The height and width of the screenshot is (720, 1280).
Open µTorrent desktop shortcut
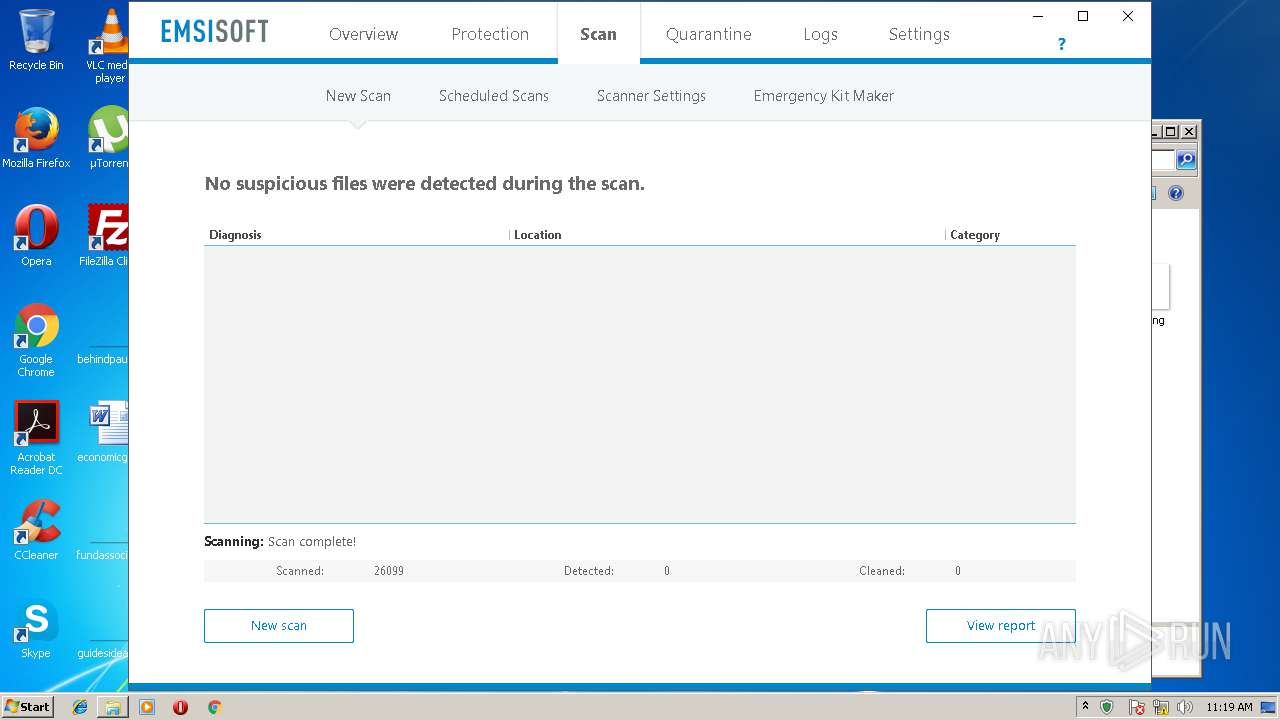point(108,138)
